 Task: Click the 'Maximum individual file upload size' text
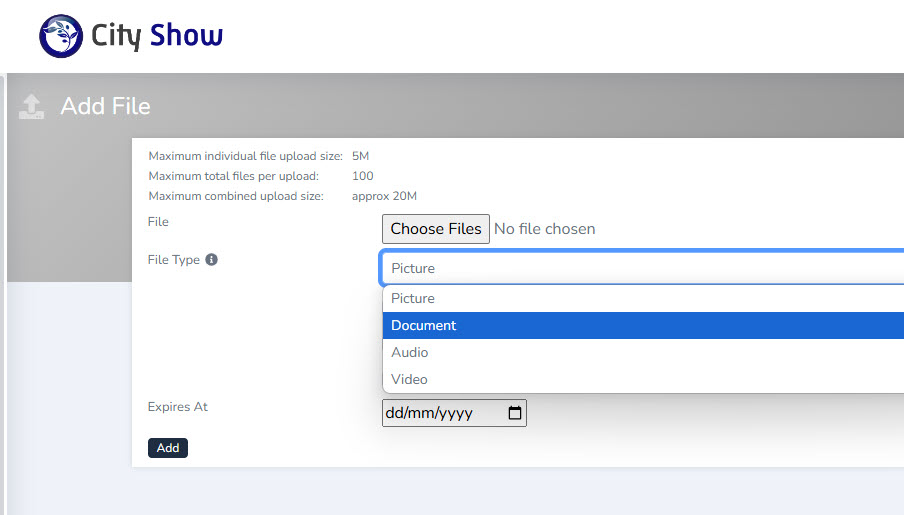[x=245, y=156]
